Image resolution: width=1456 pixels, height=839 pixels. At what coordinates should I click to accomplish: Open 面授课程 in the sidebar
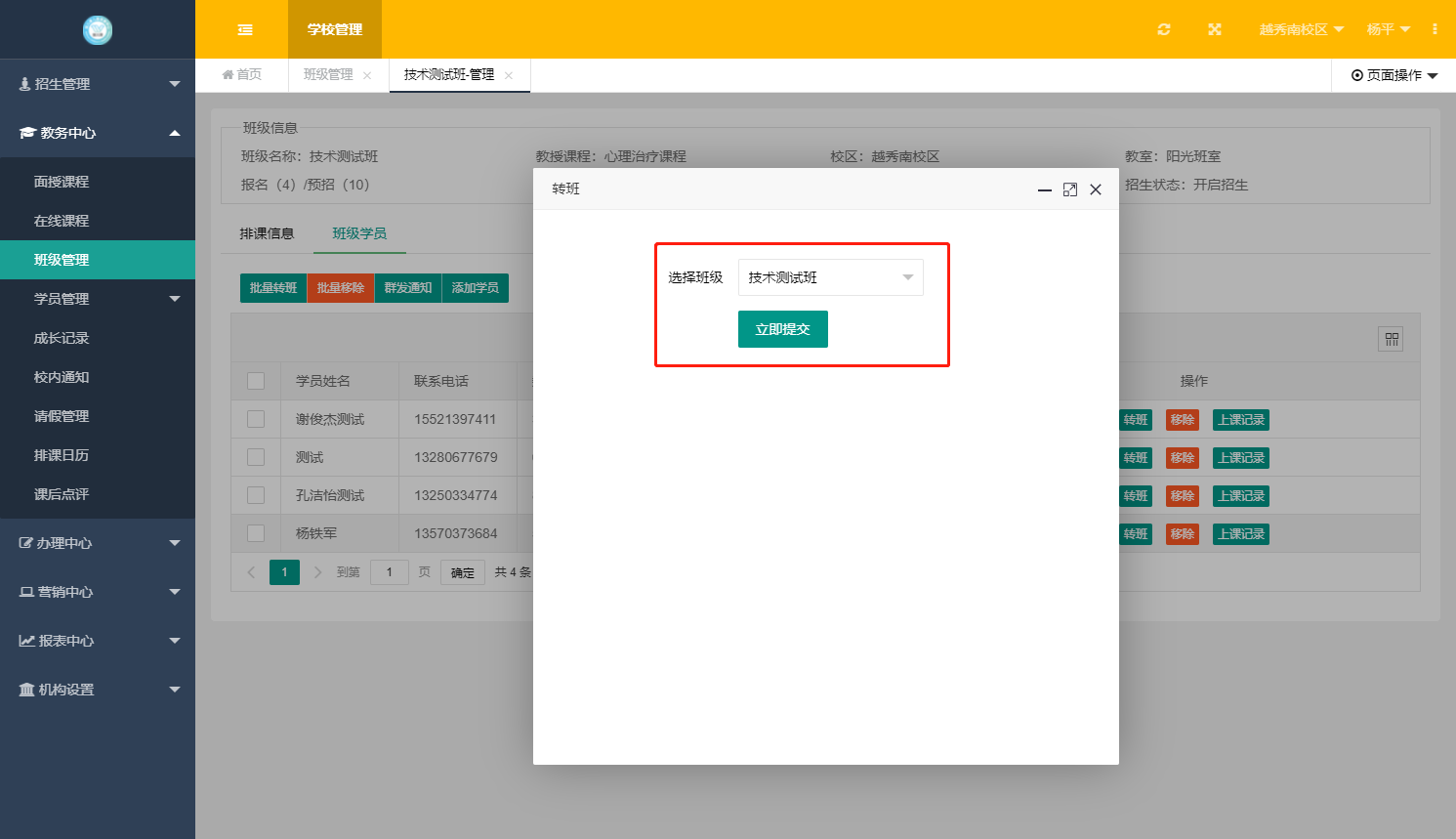98,182
